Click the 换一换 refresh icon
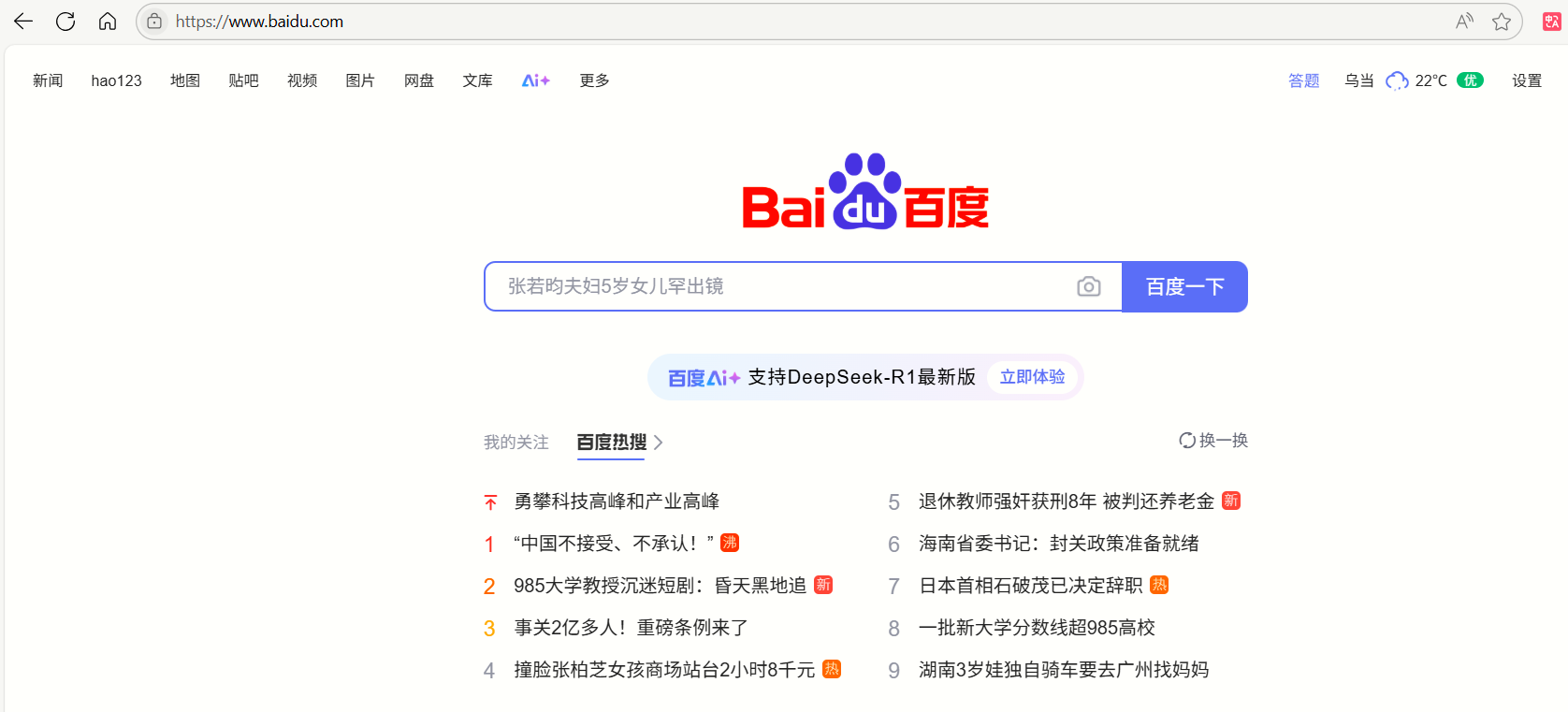1568x712 pixels. (1187, 440)
